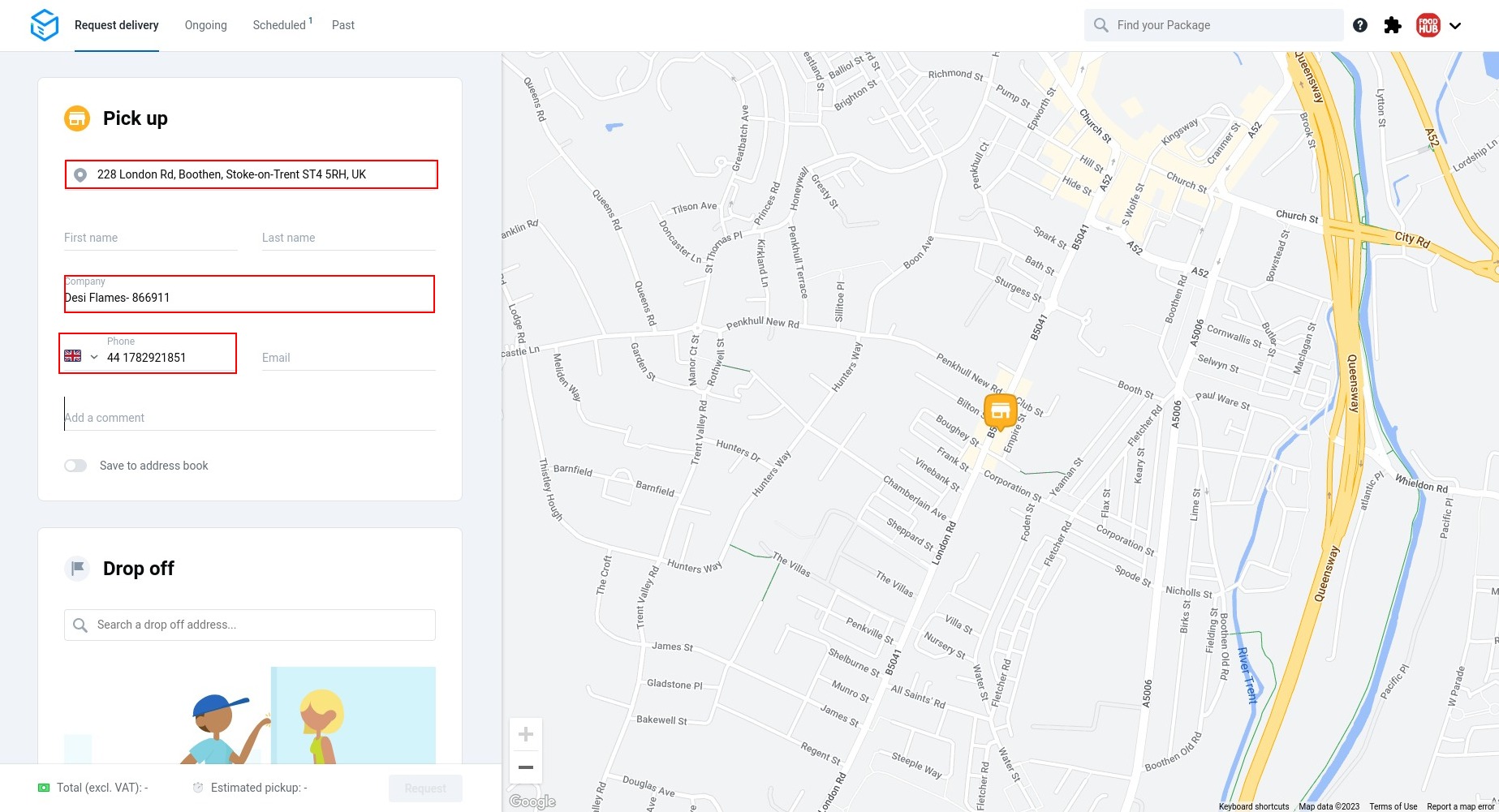
Task: Click the Request button
Action: pos(425,788)
